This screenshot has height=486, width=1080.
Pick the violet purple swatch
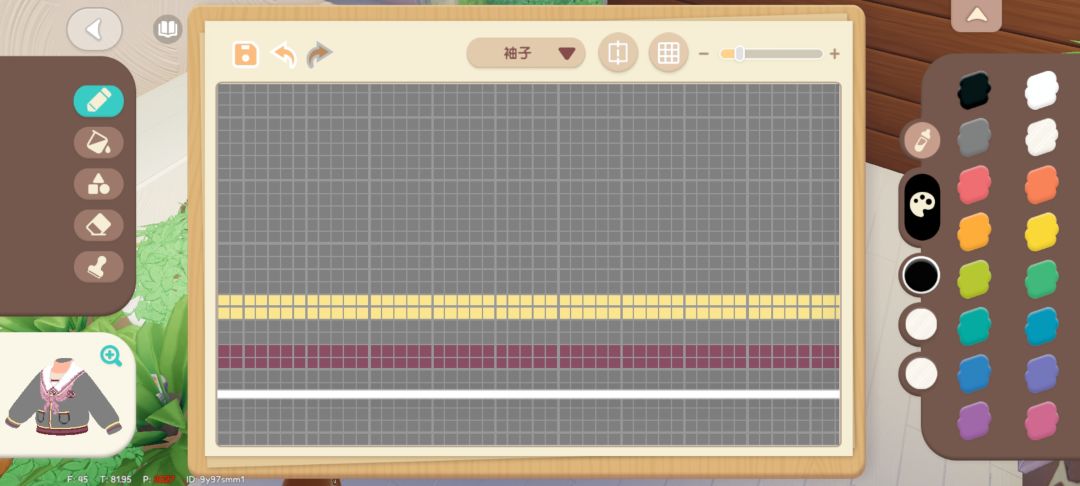pyautogui.click(x=974, y=421)
